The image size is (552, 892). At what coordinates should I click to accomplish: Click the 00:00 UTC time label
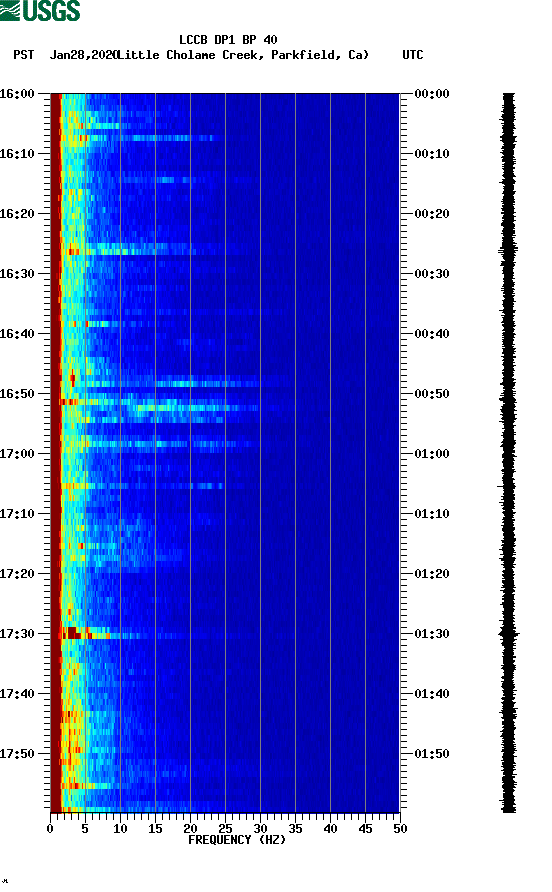(x=432, y=93)
